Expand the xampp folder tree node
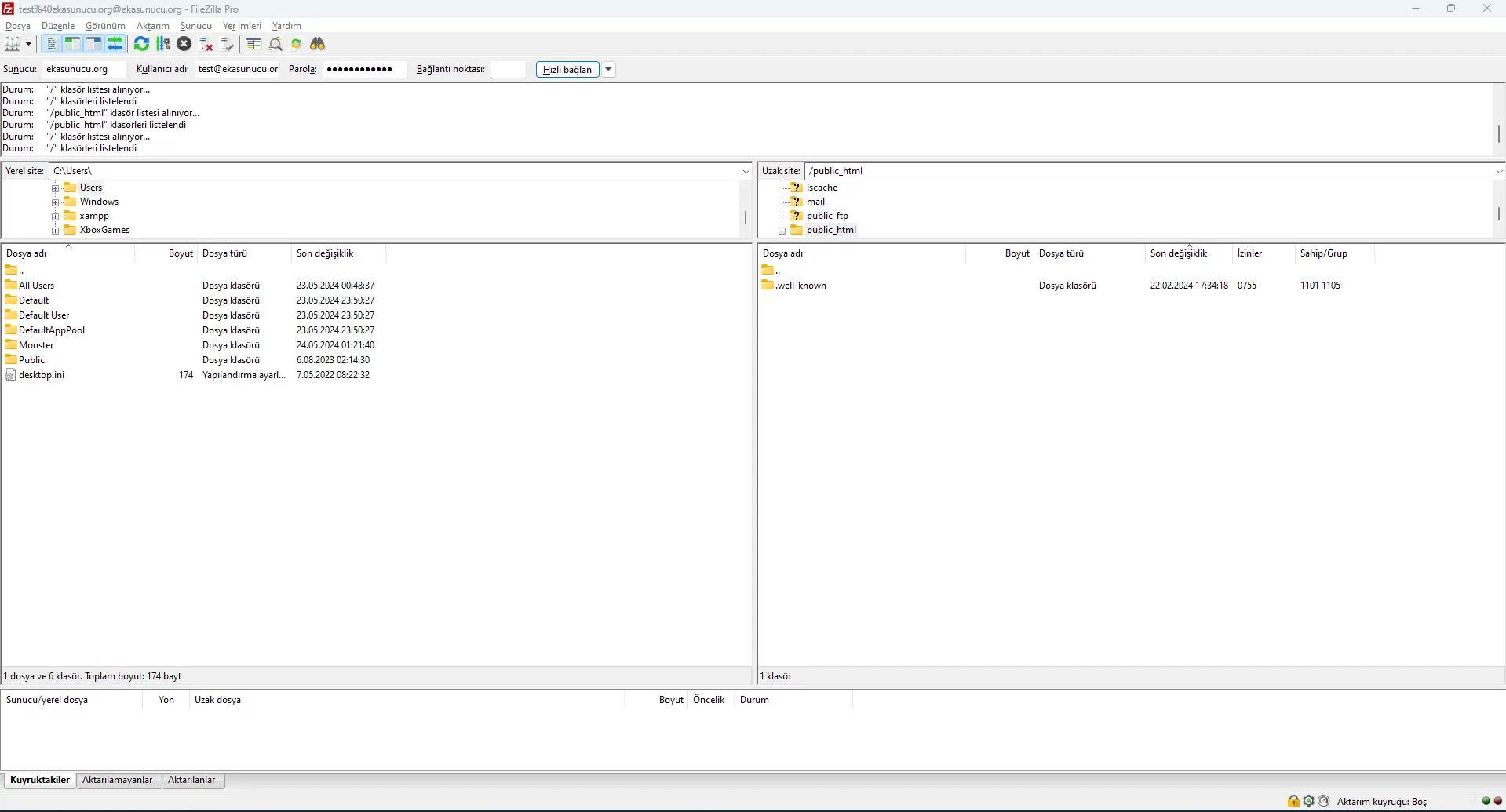Screen dimensions: 1506x812 point(56,217)
